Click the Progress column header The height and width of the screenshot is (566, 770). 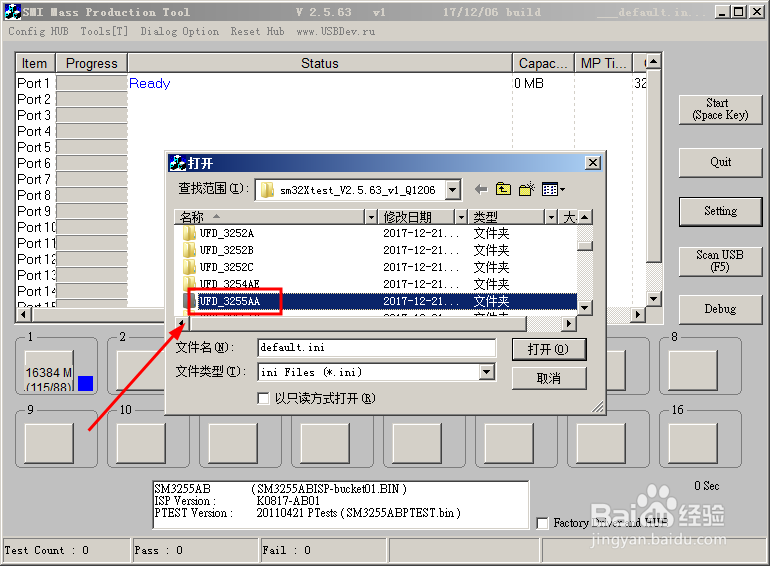pyautogui.click(x=91, y=63)
